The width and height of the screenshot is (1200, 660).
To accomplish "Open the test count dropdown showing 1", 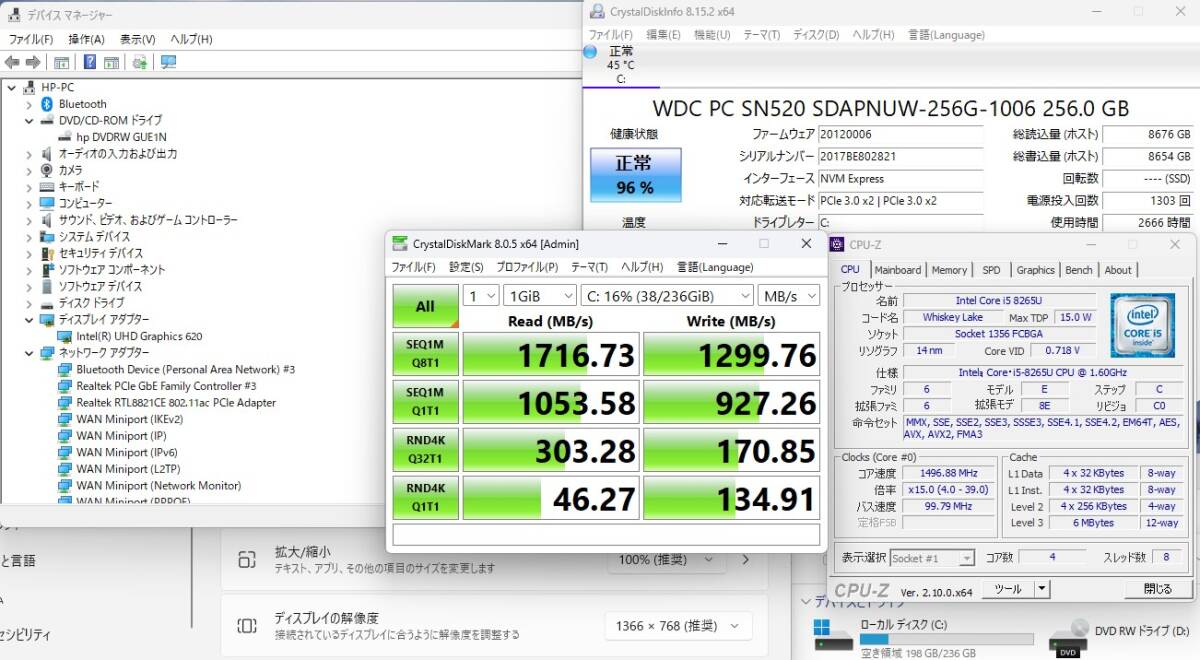I will coord(481,296).
